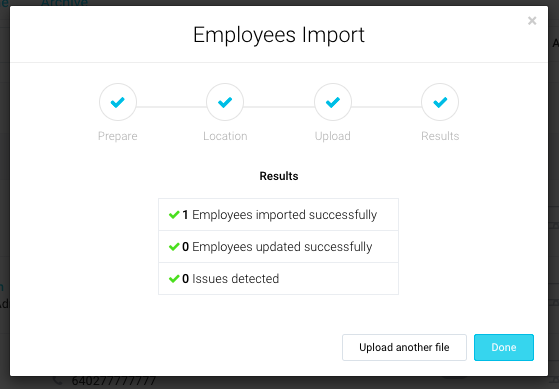This screenshot has height=389, width=559.
Task: Click the 0 Employees updated successfully row
Action: click(278, 247)
